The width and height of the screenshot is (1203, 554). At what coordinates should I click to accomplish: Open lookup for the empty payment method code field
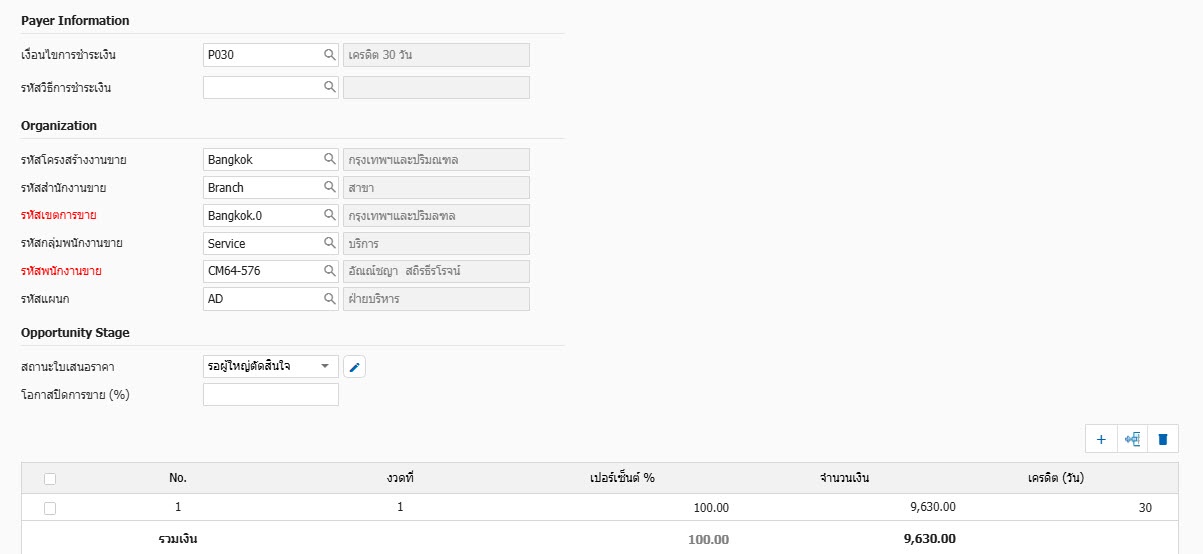[x=329, y=88]
